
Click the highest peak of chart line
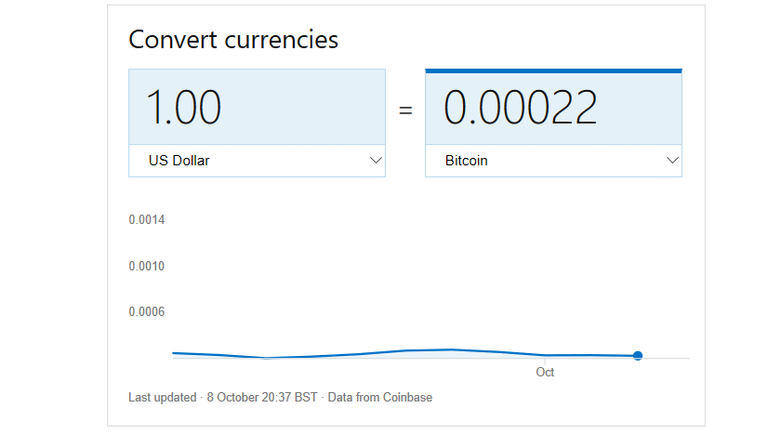click(x=451, y=350)
